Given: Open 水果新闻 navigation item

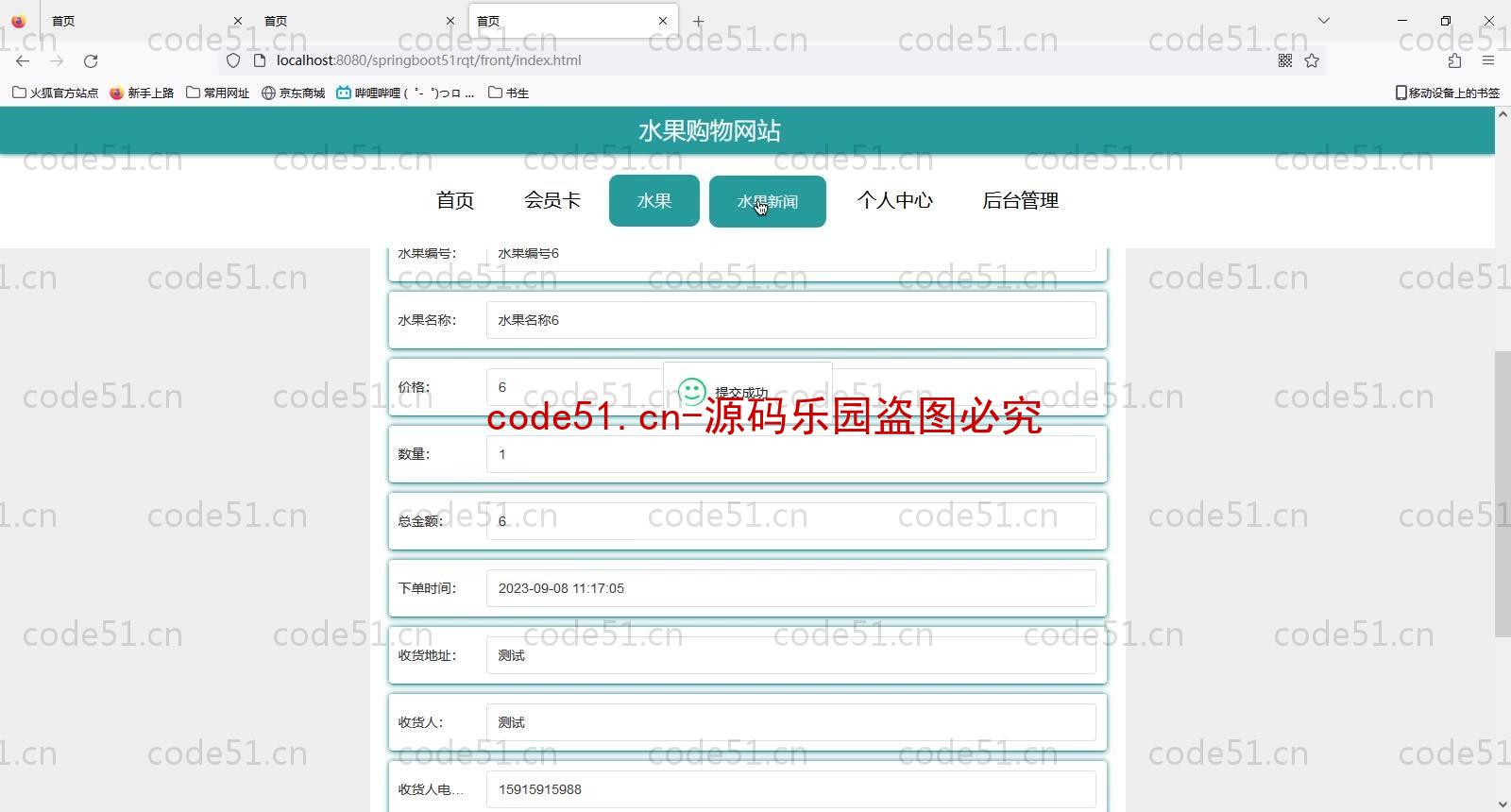Looking at the screenshot, I should click(x=768, y=201).
